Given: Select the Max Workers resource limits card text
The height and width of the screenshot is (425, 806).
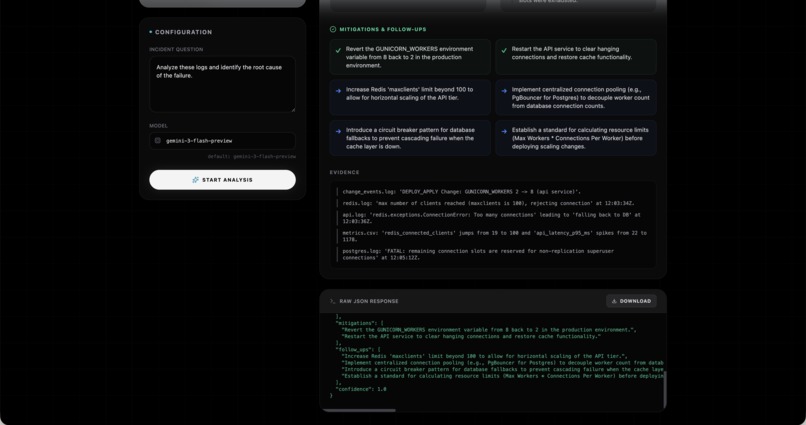Looking at the screenshot, I should 580,138.
